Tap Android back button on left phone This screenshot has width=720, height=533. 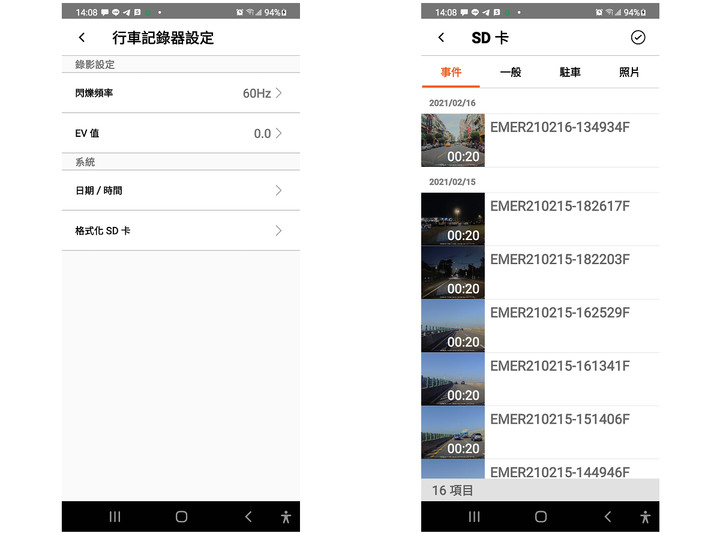[x=248, y=517]
